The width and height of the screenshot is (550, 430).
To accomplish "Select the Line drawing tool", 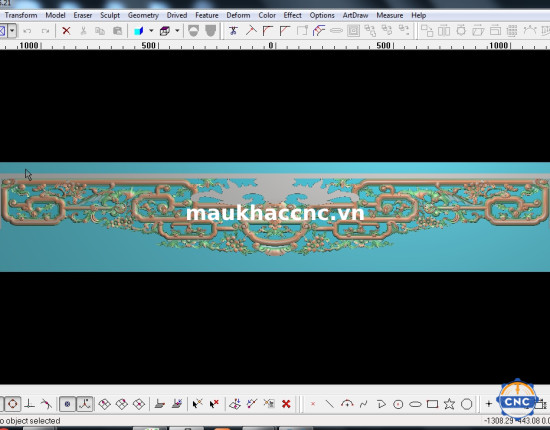I will coord(329,404).
